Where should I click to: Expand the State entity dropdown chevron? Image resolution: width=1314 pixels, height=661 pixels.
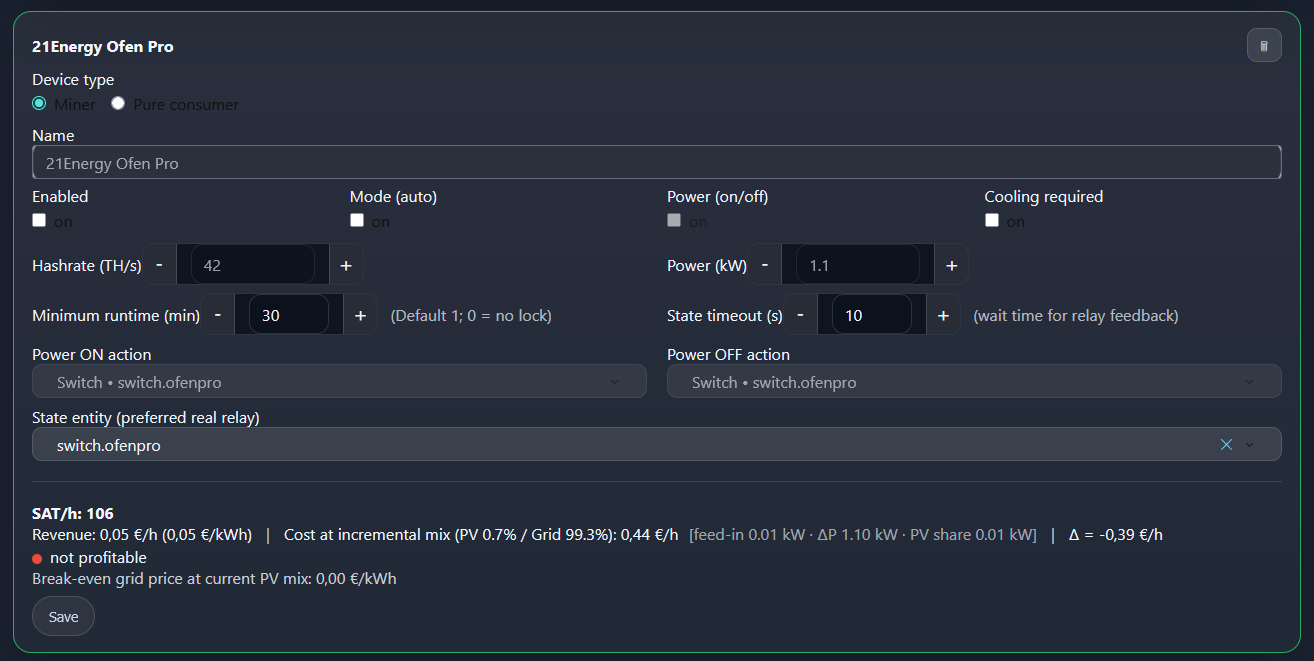coord(1250,445)
